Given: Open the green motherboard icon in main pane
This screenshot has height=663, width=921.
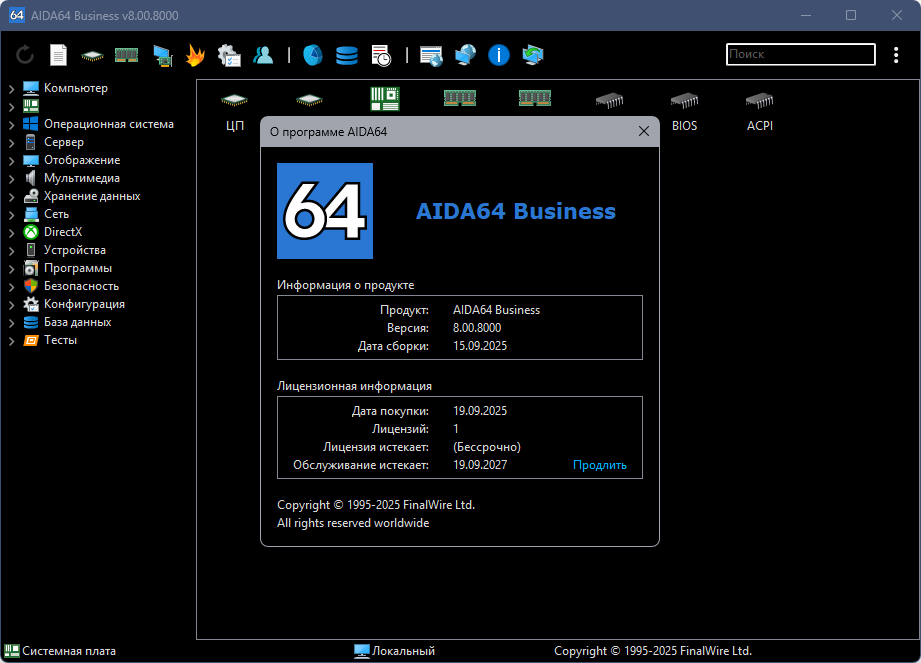Looking at the screenshot, I should (x=385, y=99).
